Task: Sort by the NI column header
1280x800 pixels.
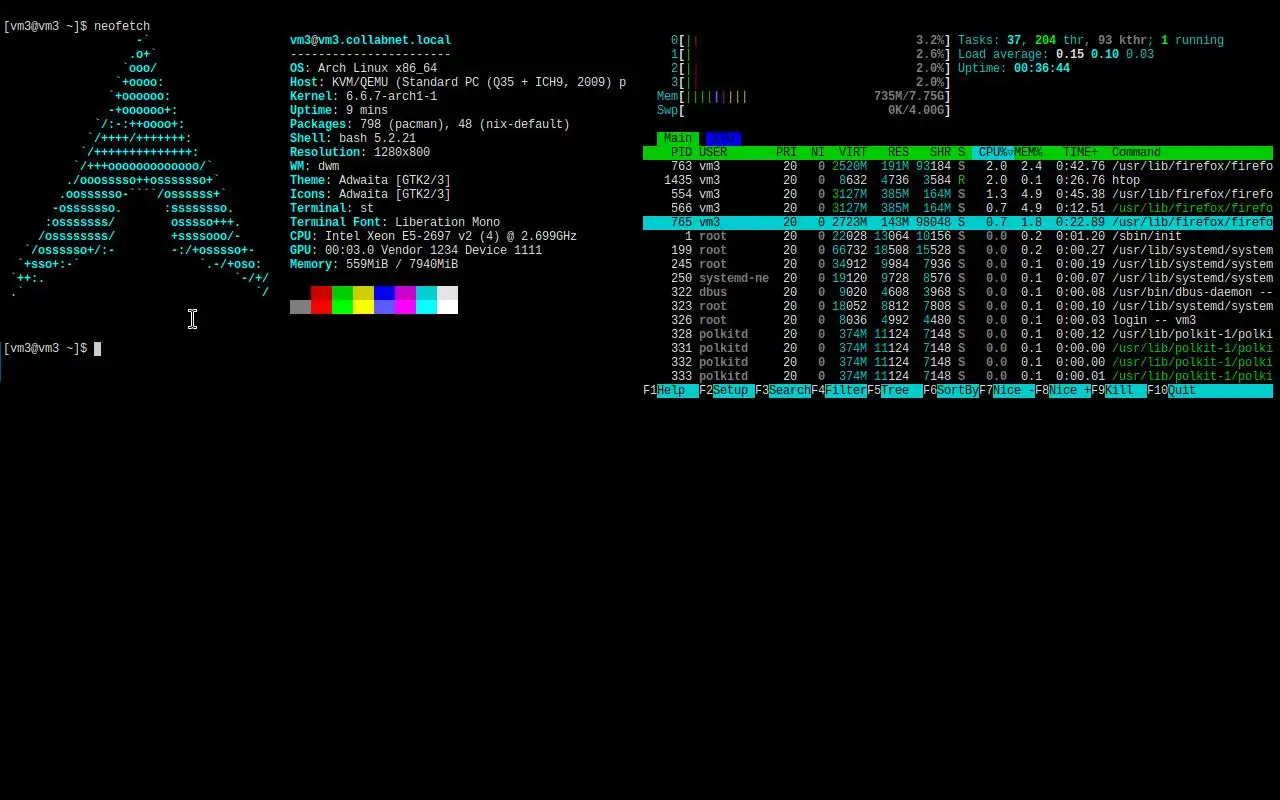Action: [818, 152]
